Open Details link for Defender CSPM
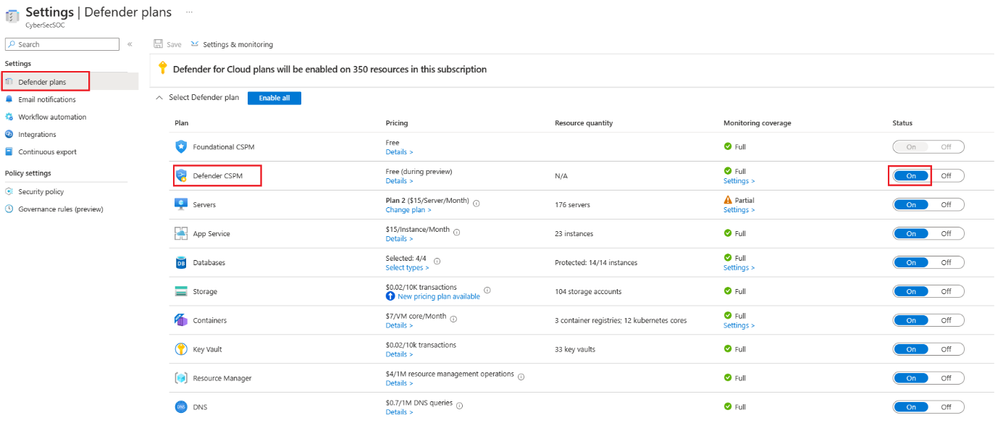The image size is (998, 426). [x=399, y=181]
